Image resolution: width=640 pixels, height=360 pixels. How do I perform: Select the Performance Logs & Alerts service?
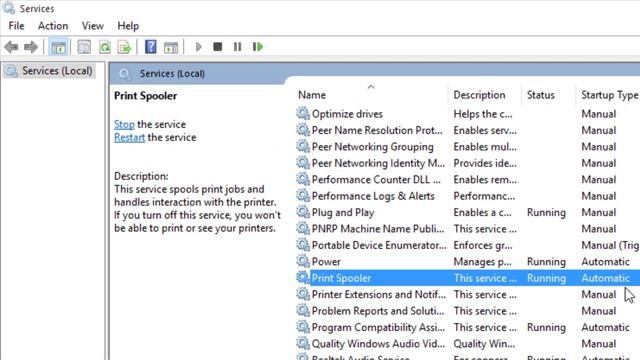coord(373,196)
